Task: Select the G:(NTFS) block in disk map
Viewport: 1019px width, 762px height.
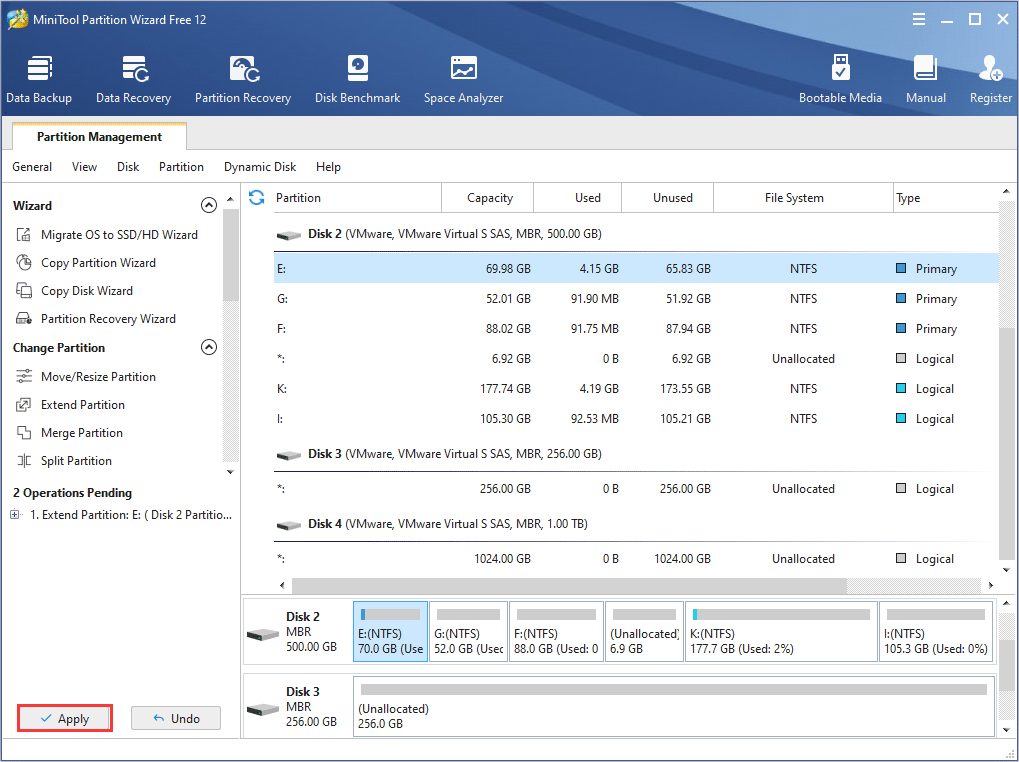Action: tap(468, 632)
